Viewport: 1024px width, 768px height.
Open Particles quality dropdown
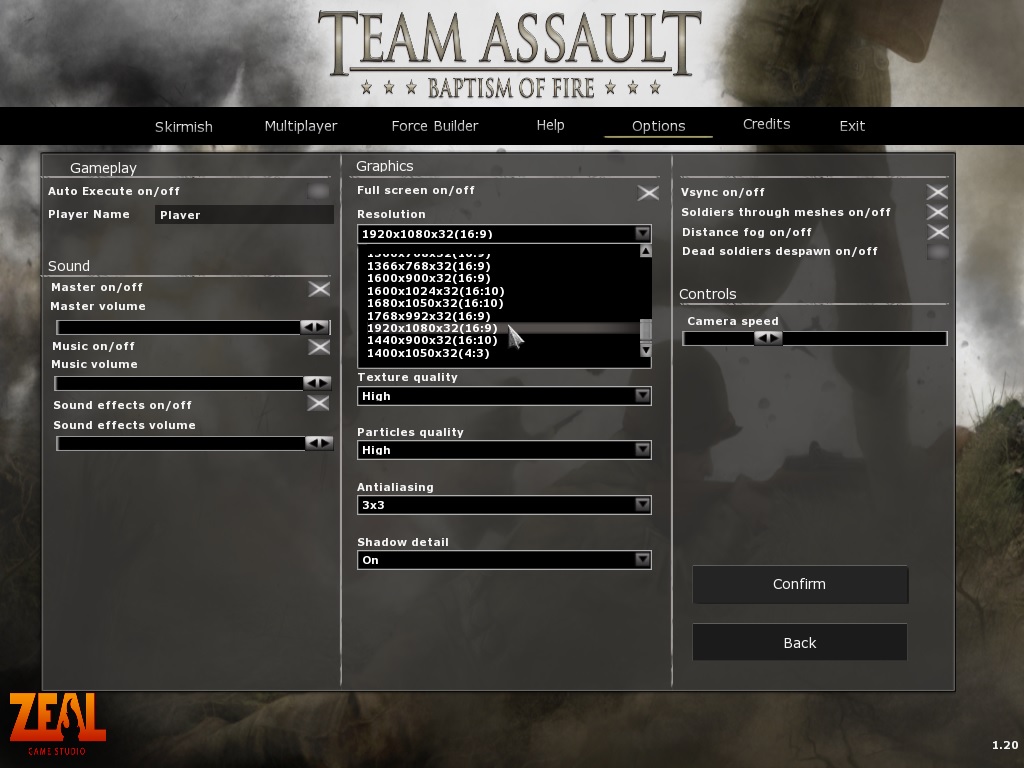coord(643,449)
